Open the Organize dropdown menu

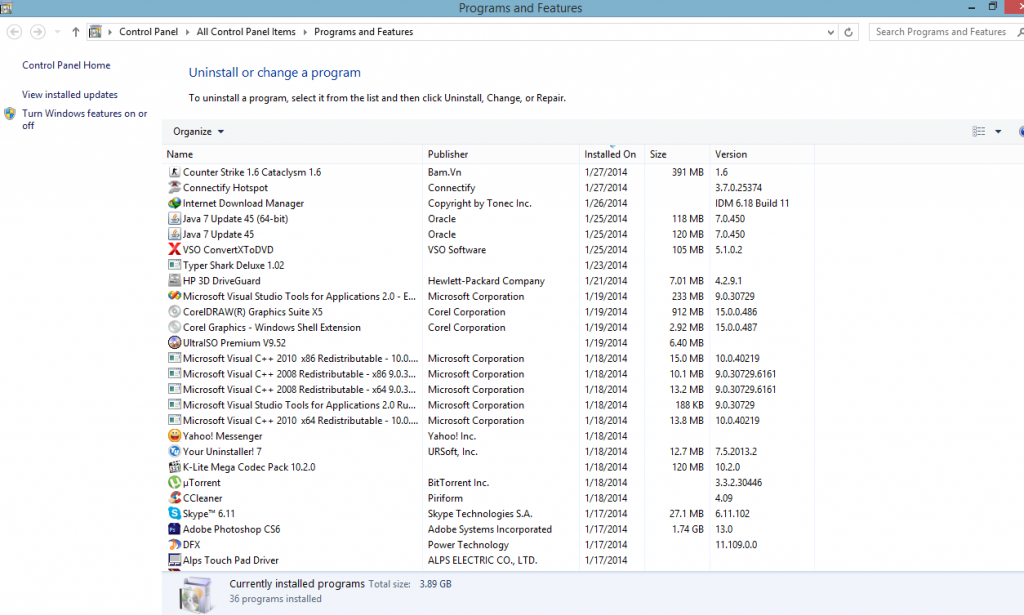199,131
